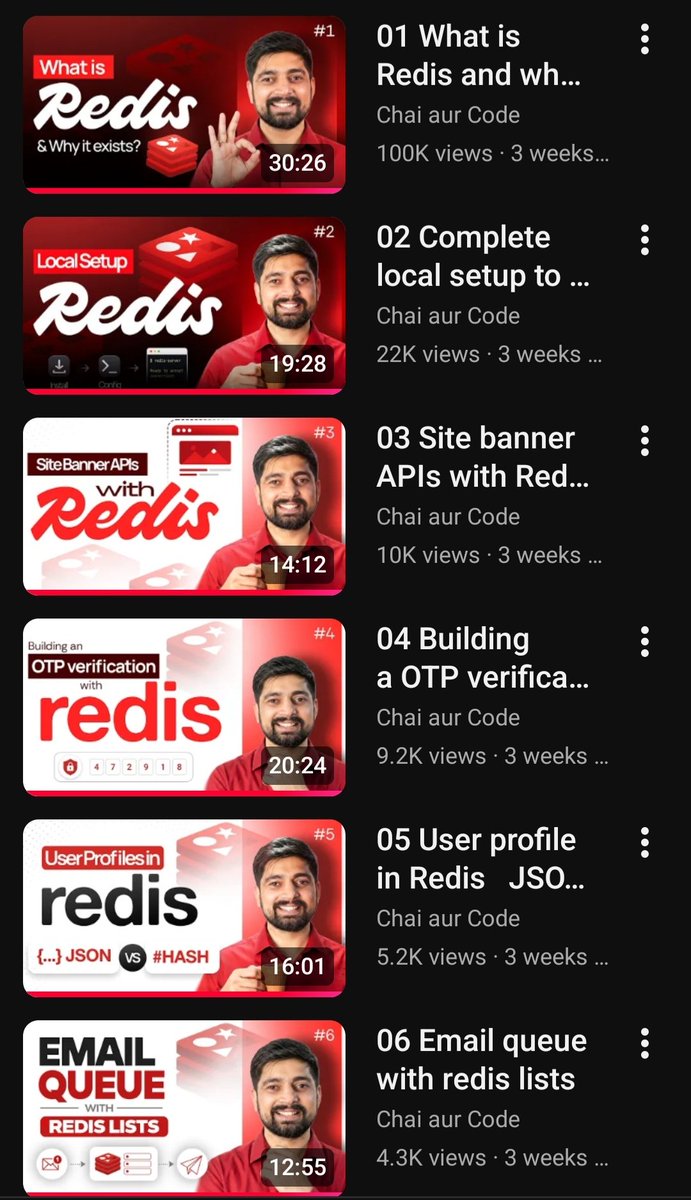
Task: Open video title "01 What is Redis and wh…"
Action: (x=478, y=56)
